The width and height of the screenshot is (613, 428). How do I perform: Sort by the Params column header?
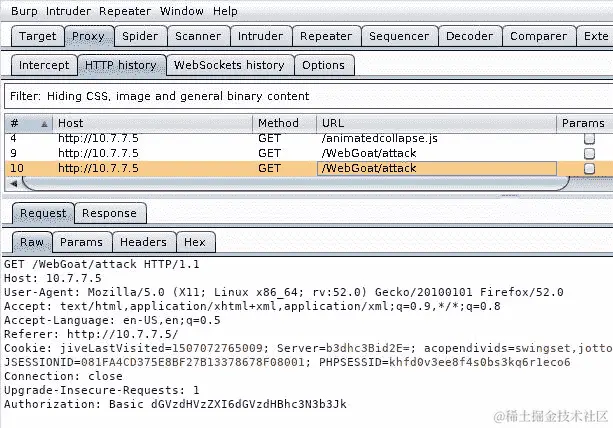[x=584, y=124]
